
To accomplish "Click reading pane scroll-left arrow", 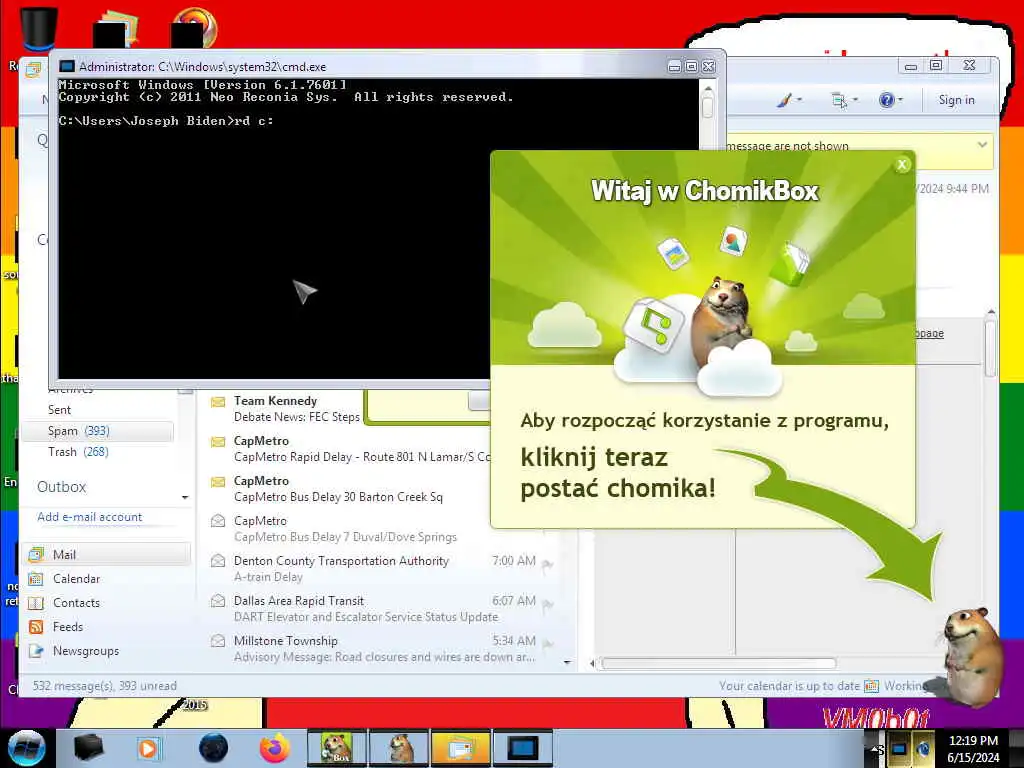I will [592, 664].
